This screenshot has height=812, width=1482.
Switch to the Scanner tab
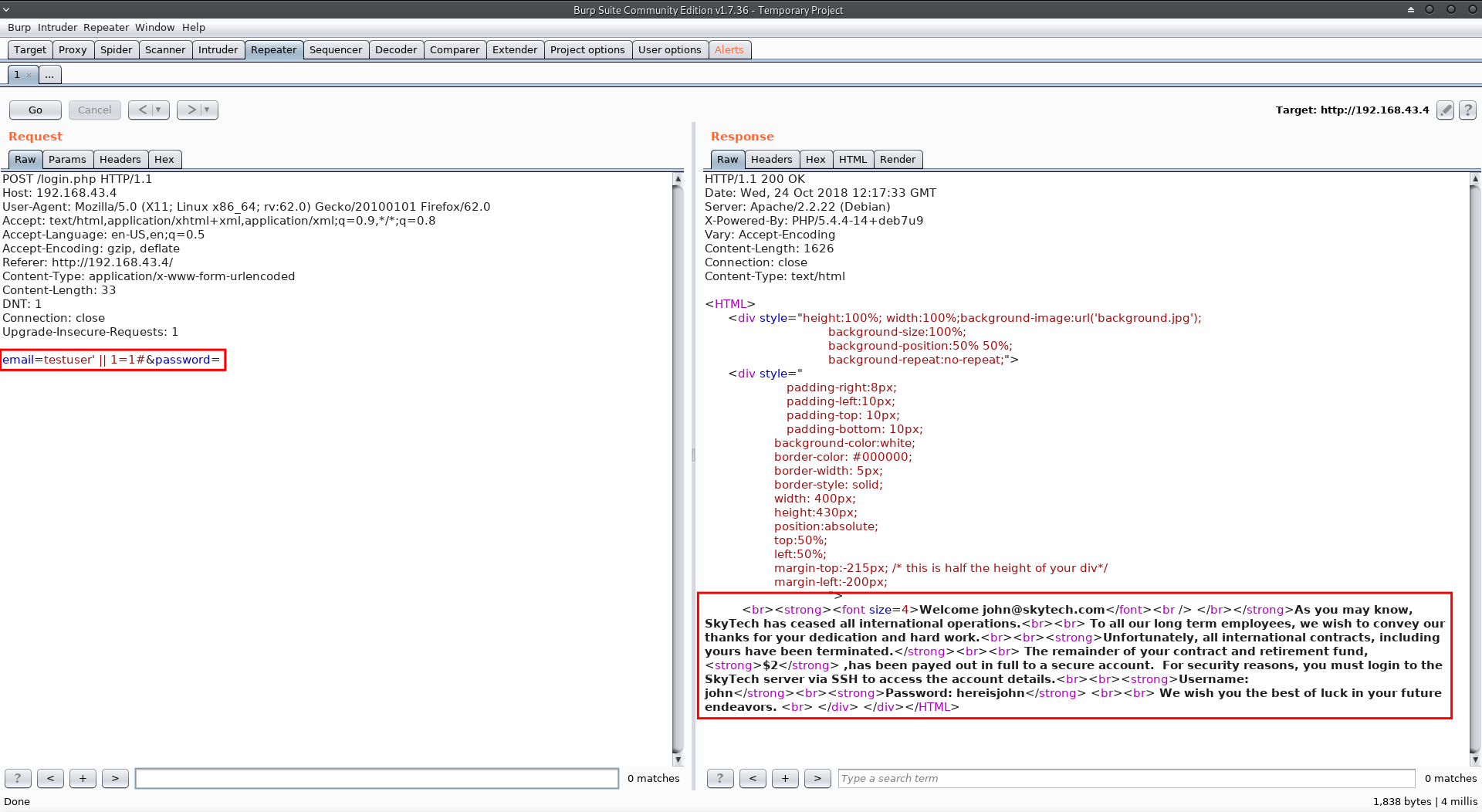pyautogui.click(x=165, y=49)
